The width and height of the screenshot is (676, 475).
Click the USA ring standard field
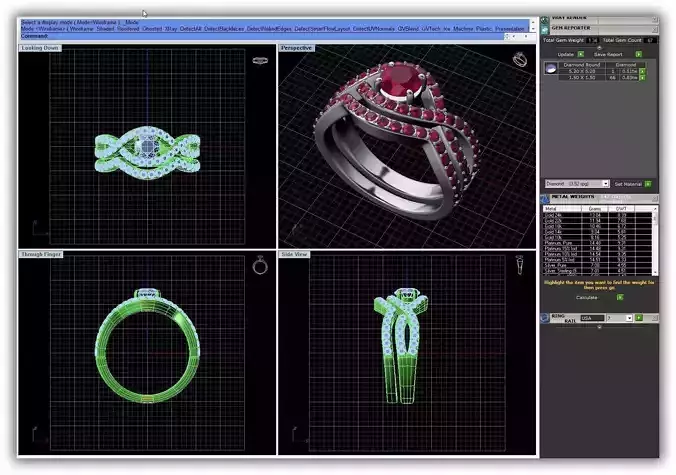[592, 318]
